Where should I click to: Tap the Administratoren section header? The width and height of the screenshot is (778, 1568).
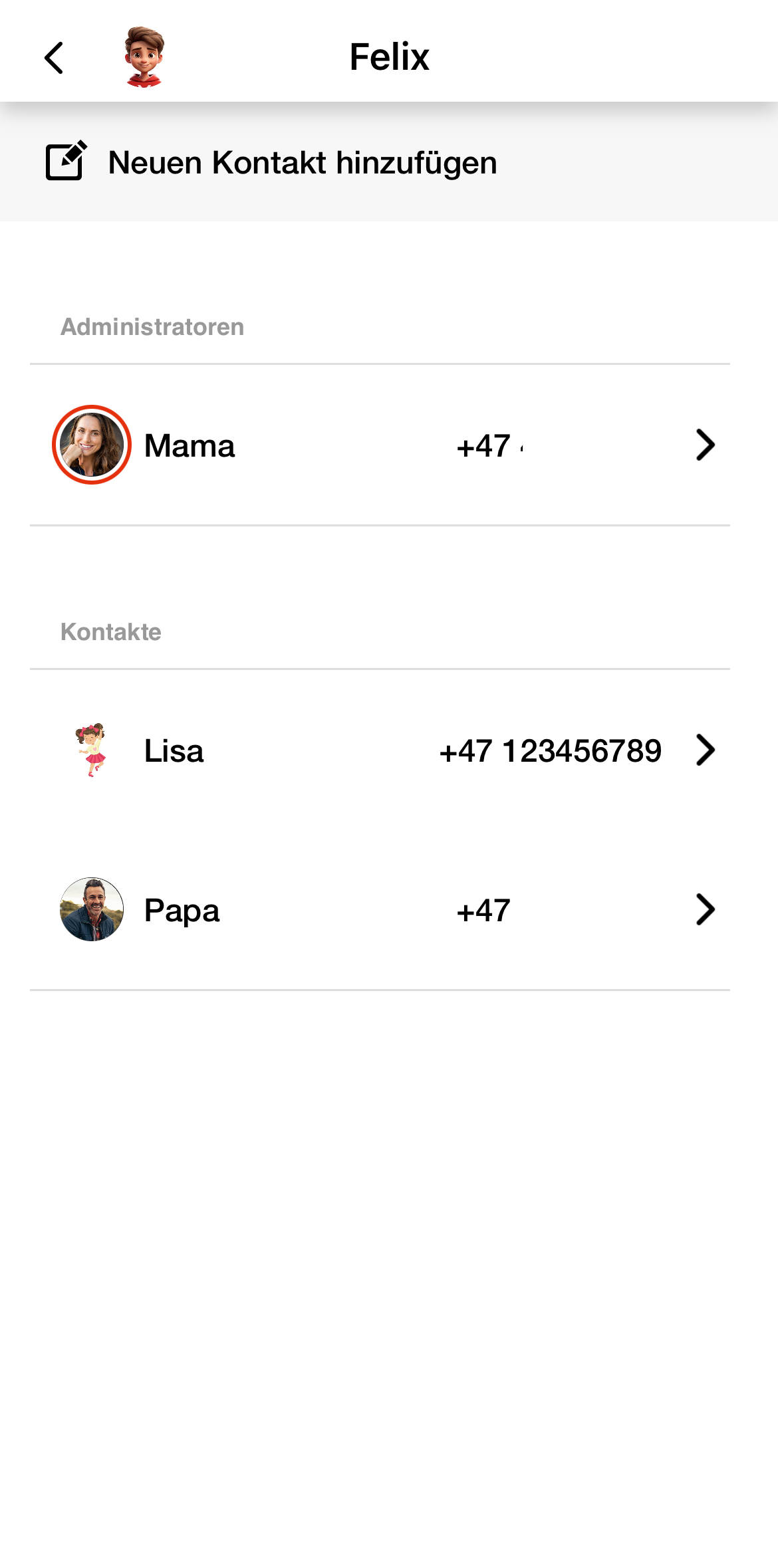(152, 327)
